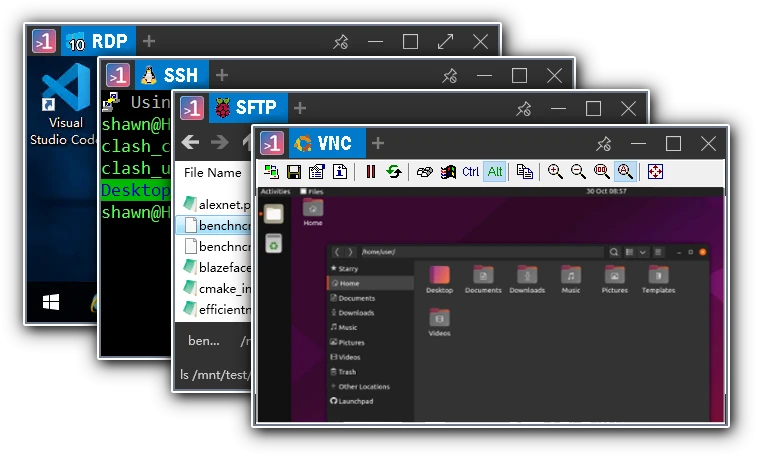Click the save icon in VNC toolbar
Image resolution: width=757 pixels, height=455 pixels.
tap(294, 171)
